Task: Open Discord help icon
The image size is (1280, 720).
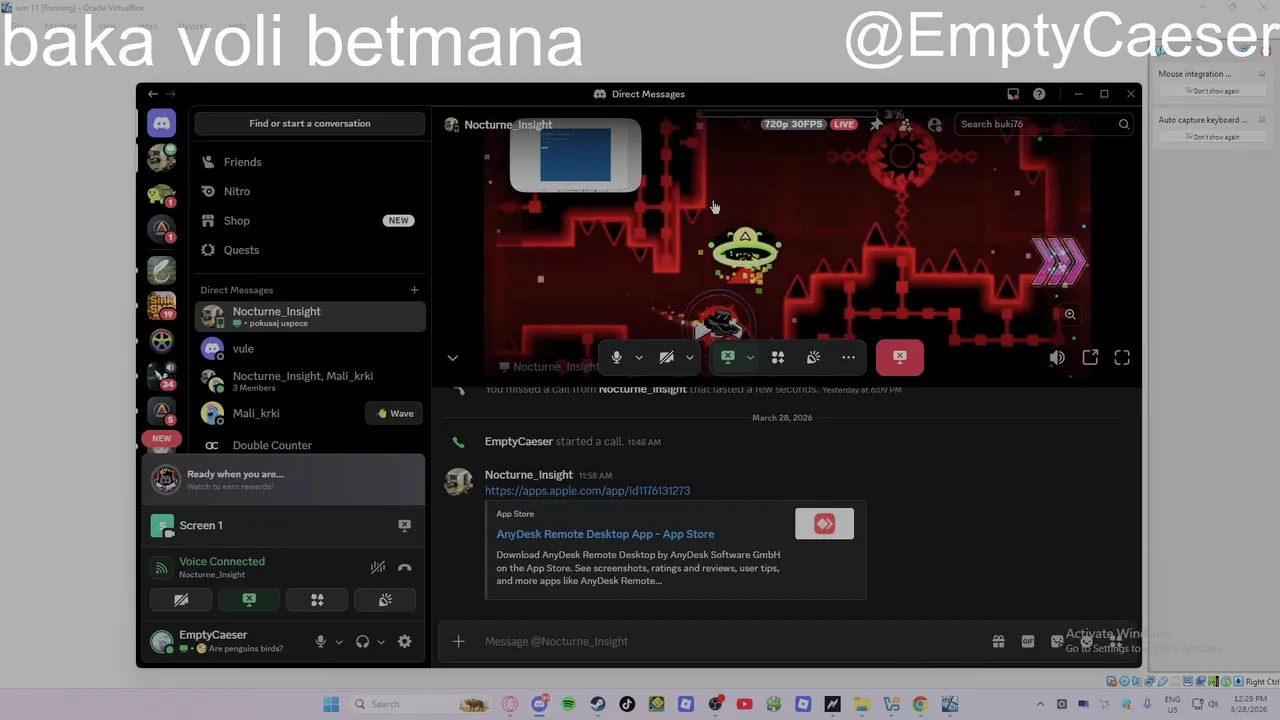Action: point(1039,94)
